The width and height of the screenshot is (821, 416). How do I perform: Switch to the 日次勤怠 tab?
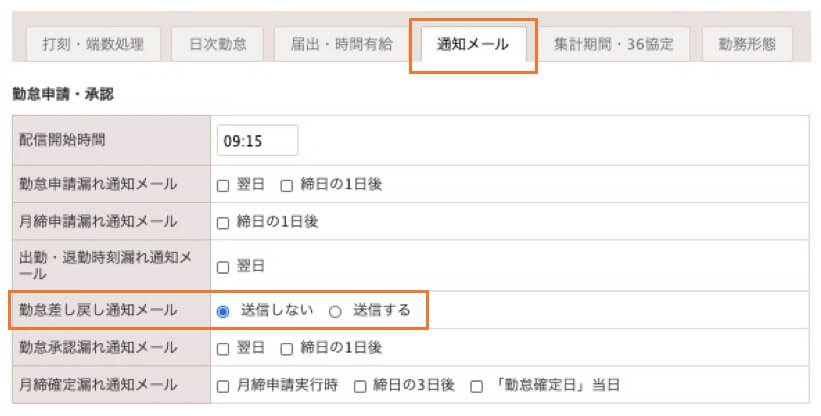pyautogui.click(x=217, y=44)
